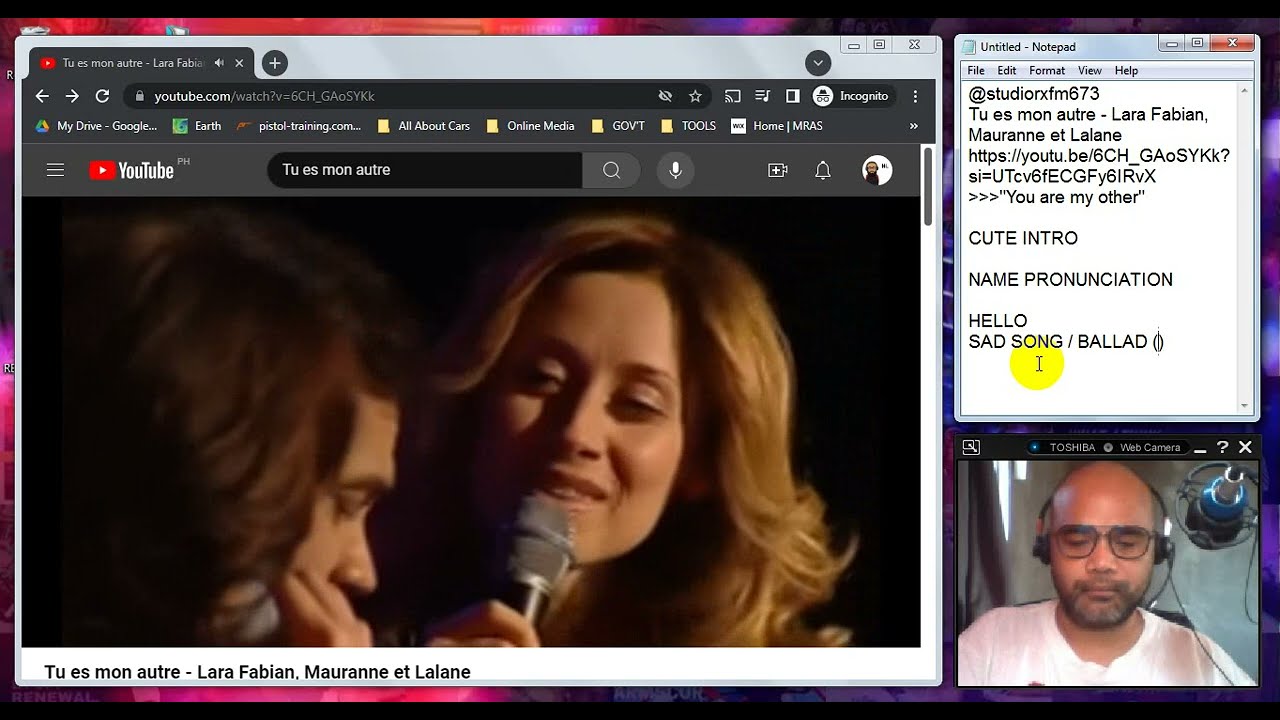Open YouTube Create video icon
The width and height of the screenshot is (1280, 720).
(x=778, y=170)
